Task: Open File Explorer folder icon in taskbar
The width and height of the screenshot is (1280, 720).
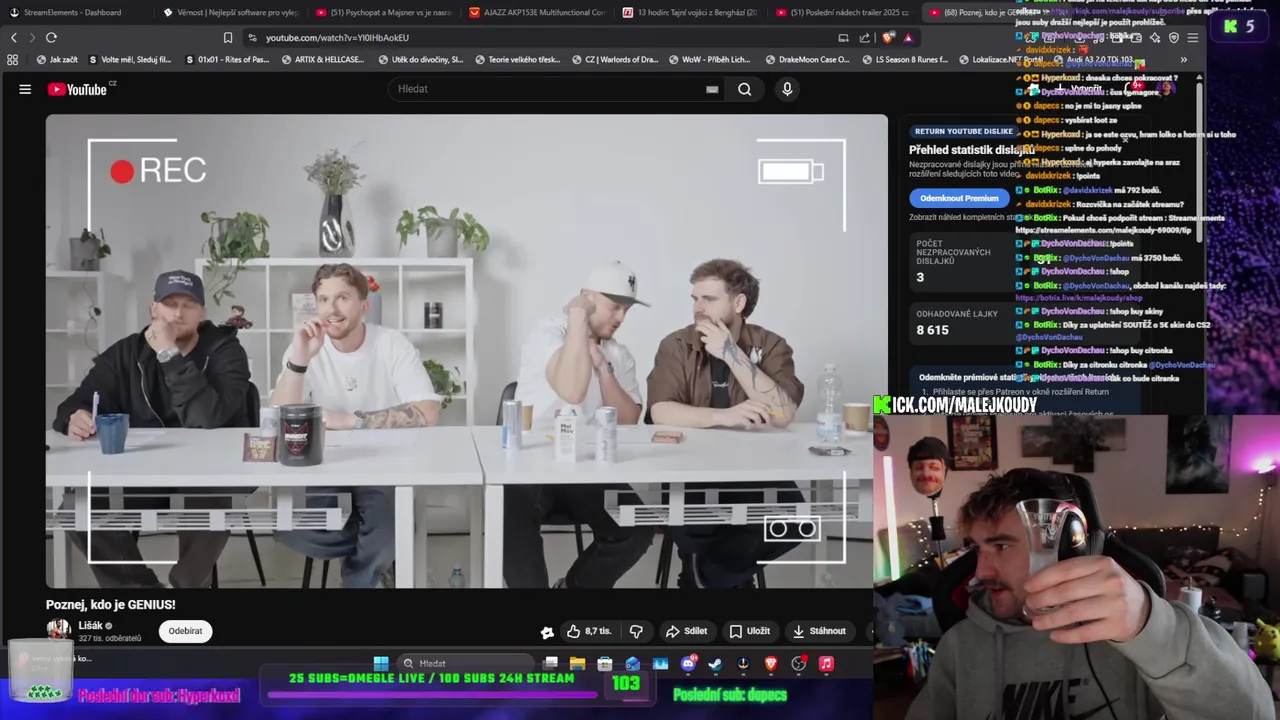Action: [577, 663]
